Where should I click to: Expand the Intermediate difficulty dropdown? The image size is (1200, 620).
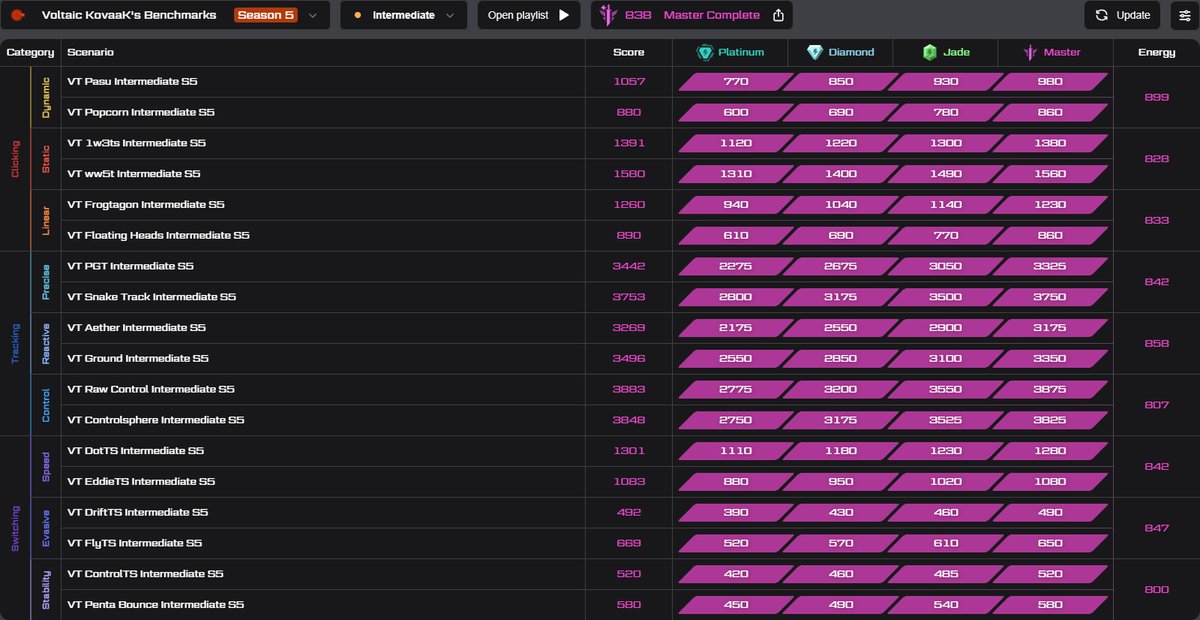(403, 15)
